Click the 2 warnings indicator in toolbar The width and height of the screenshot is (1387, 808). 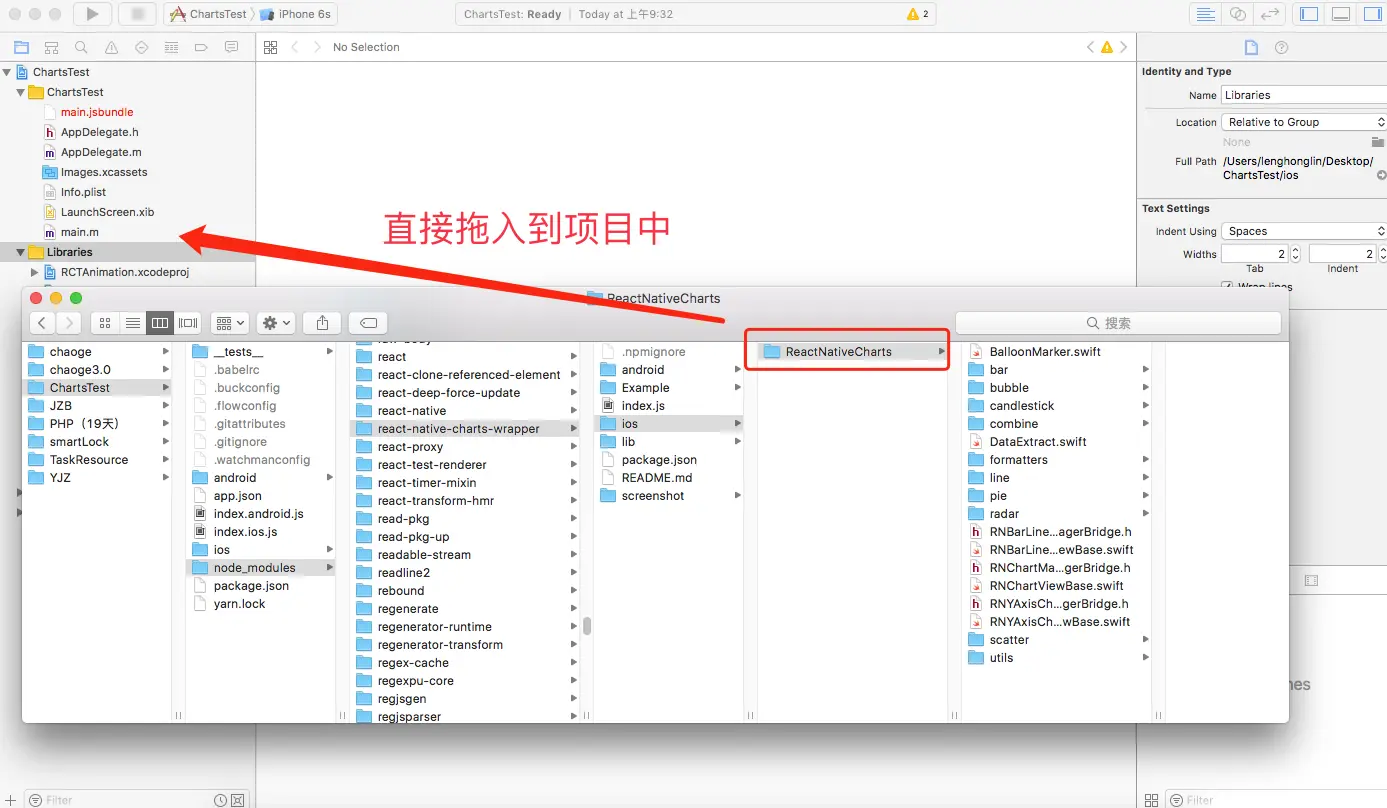tap(918, 14)
